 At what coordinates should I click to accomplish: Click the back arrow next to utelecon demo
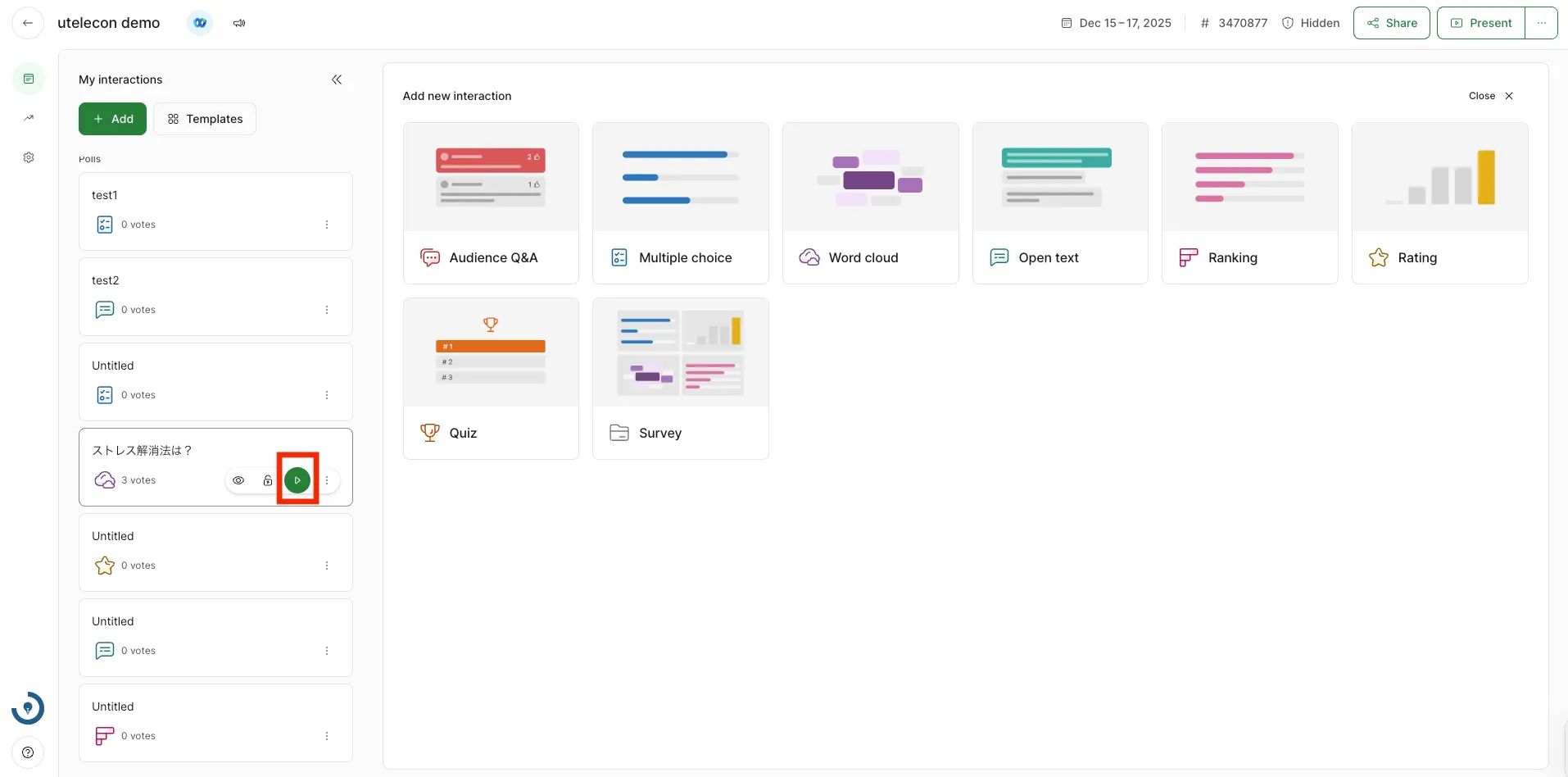pos(28,23)
